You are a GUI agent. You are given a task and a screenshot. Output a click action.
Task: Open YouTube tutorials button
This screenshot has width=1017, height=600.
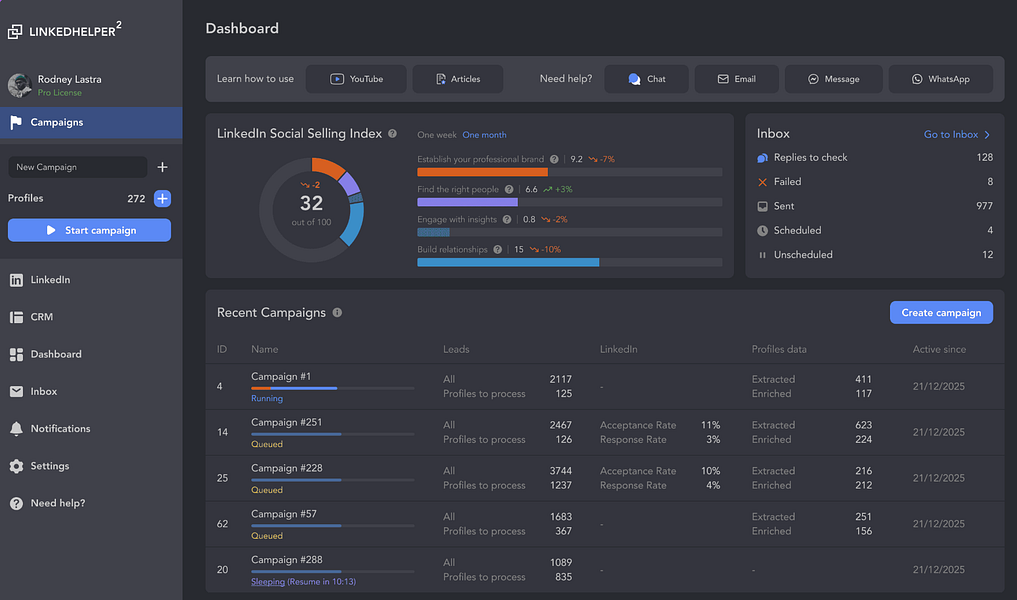356,79
